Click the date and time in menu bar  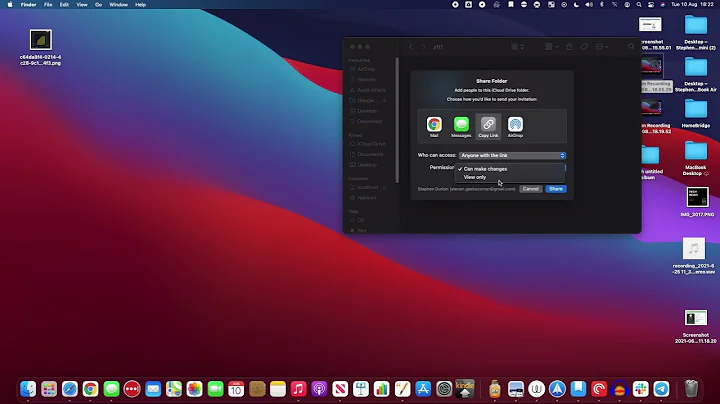(x=692, y=5)
